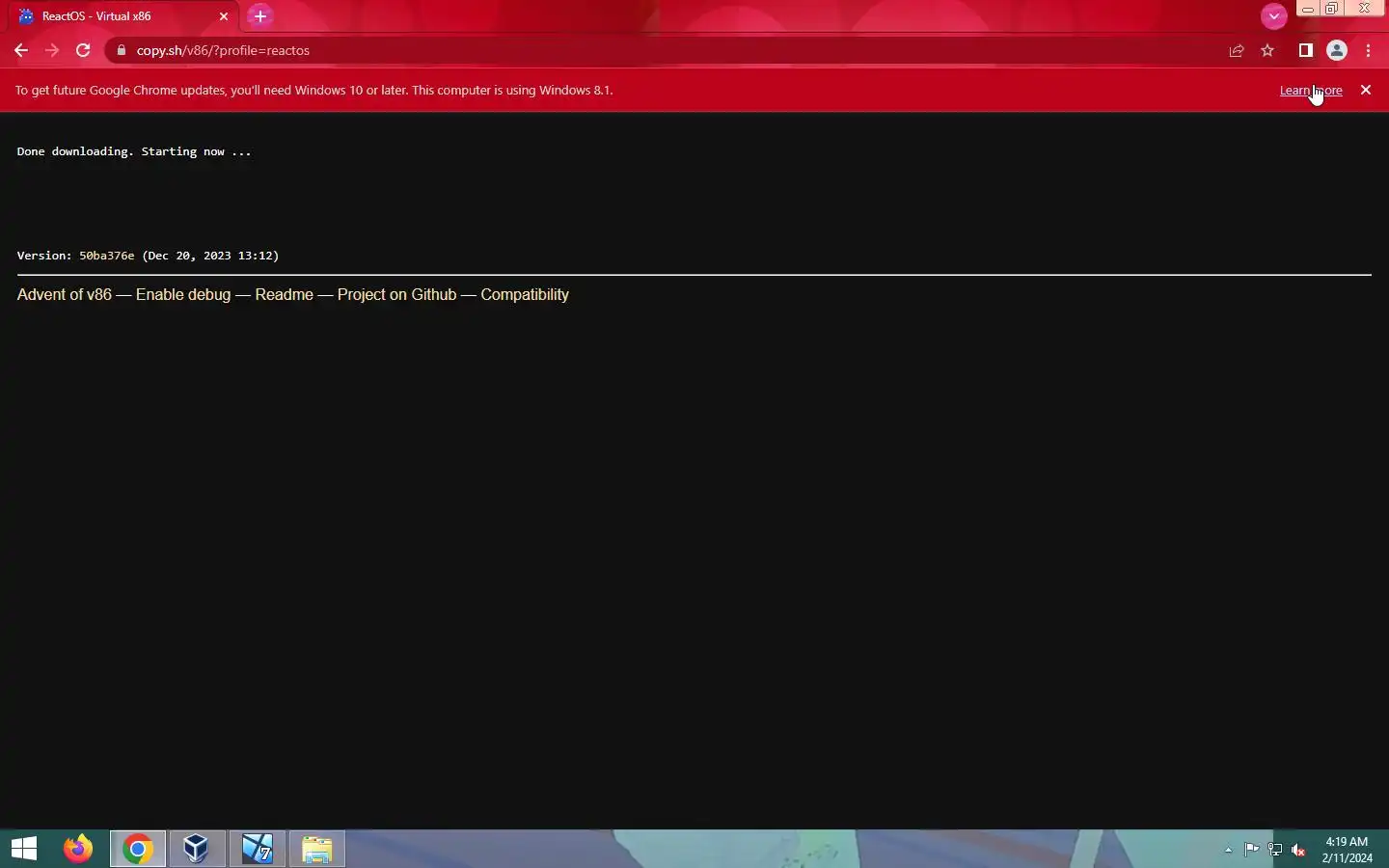Image resolution: width=1389 pixels, height=868 pixels.
Task: View site info via the lock icon
Action: pyautogui.click(x=122, y=50)
